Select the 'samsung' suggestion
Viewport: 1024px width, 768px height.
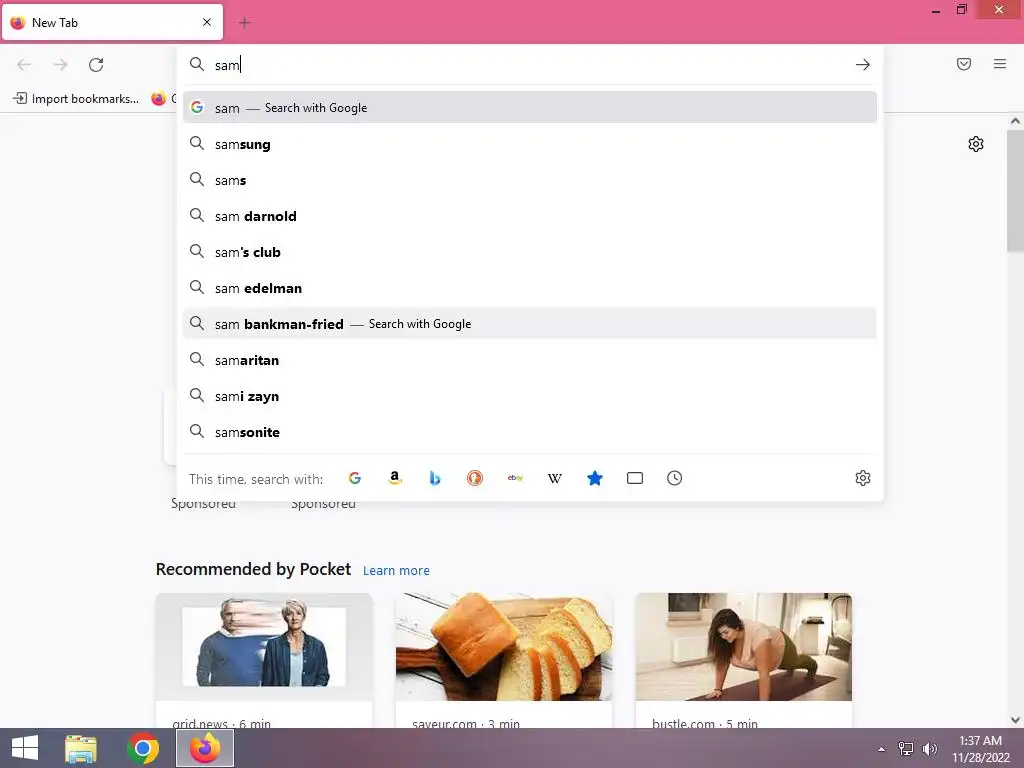[x=530, y=144]
